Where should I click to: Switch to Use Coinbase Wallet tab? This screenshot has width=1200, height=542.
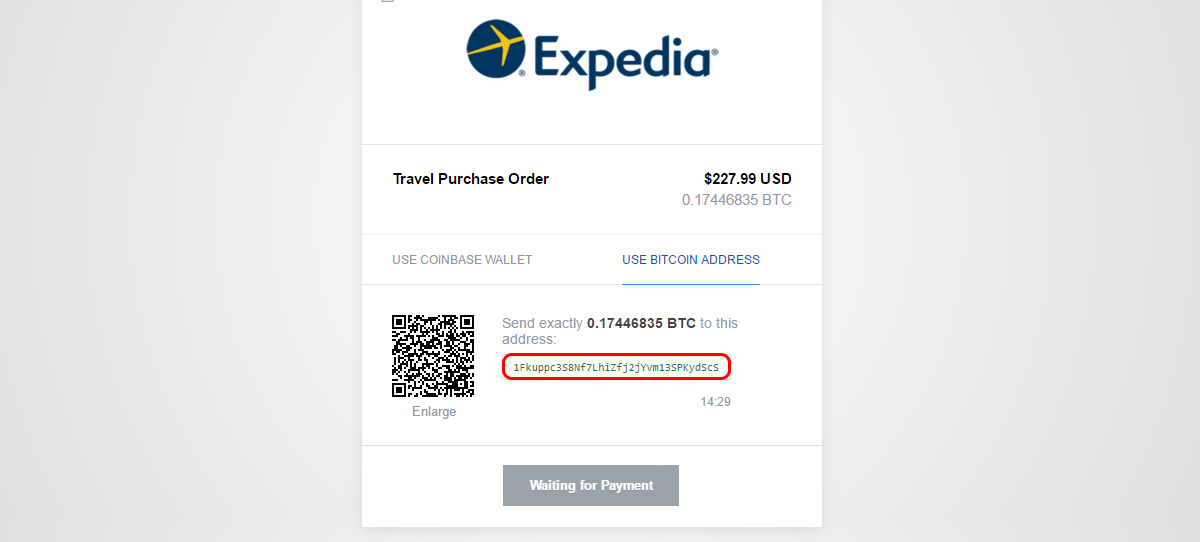pyautogui.click(x=462, y=260)
